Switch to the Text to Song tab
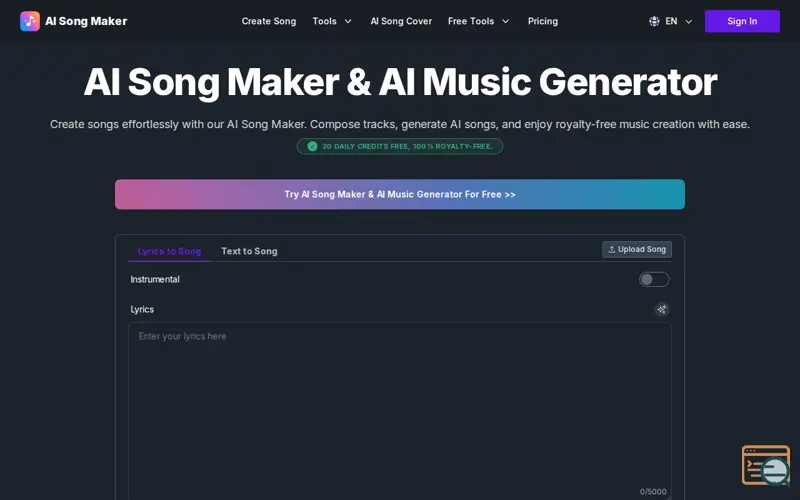The height and width of the screenshot is (500, 800). pyautogui.click(x=249, y=251)
